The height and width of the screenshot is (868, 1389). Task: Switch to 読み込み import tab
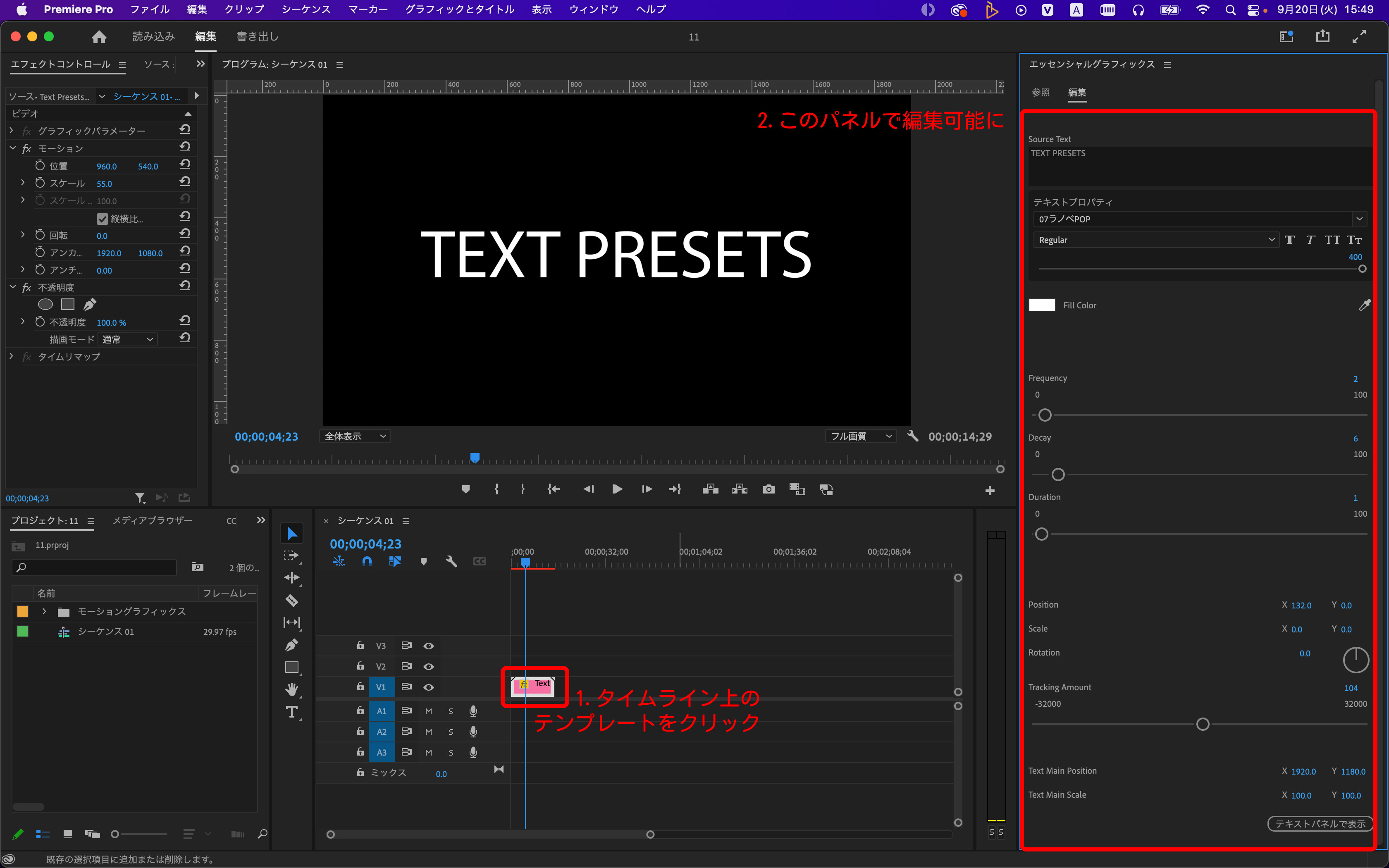[x=153, y=37]
